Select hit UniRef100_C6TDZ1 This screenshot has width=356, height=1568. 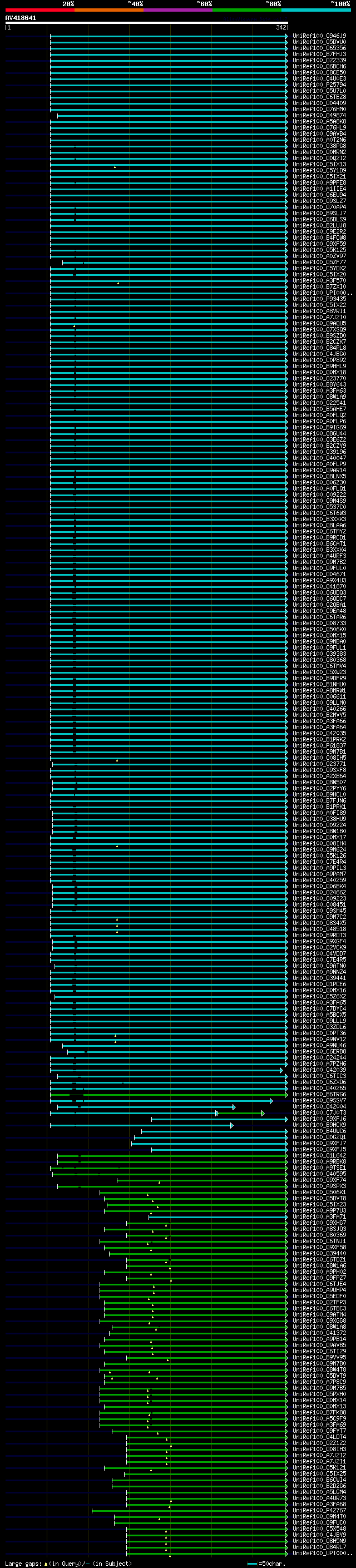click(319, 1259)
